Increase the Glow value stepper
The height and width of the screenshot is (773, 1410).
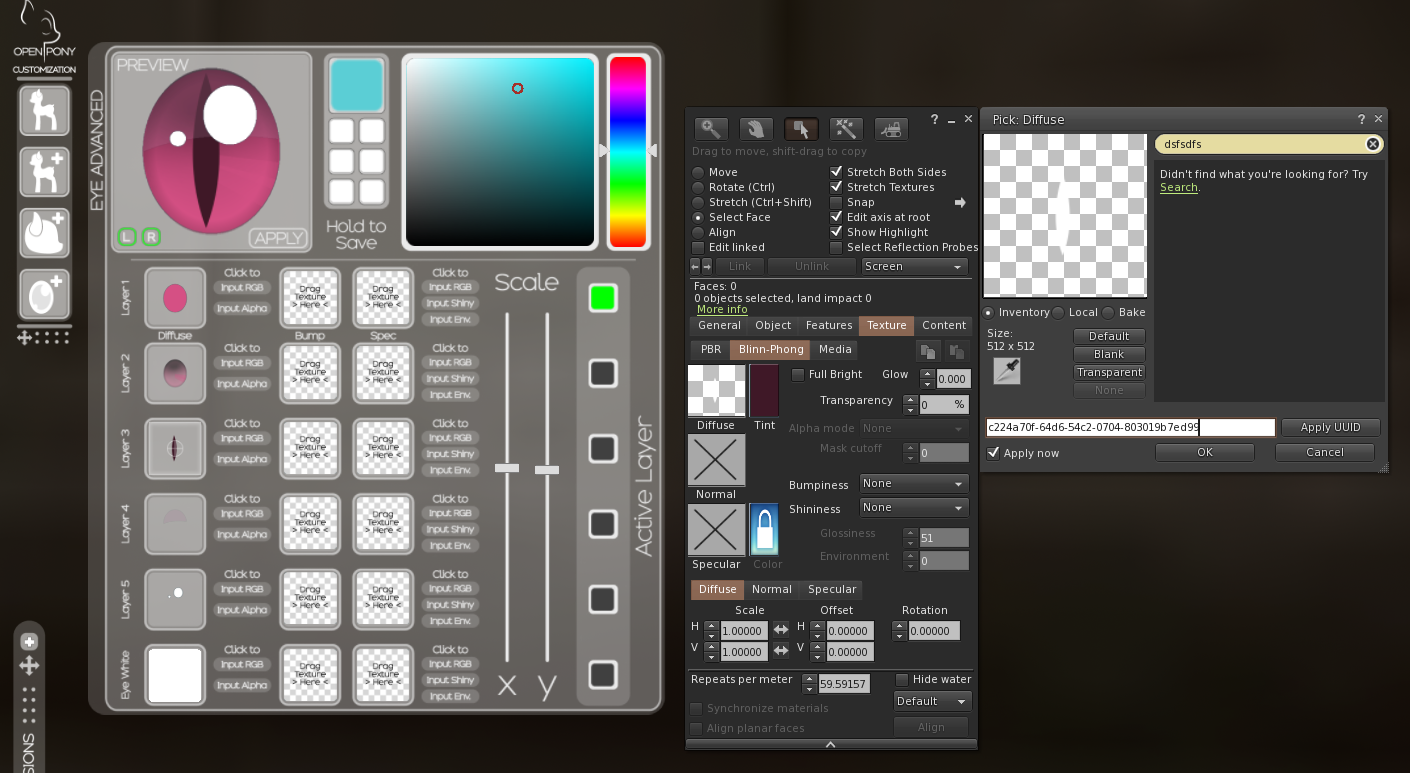(927, 374)
